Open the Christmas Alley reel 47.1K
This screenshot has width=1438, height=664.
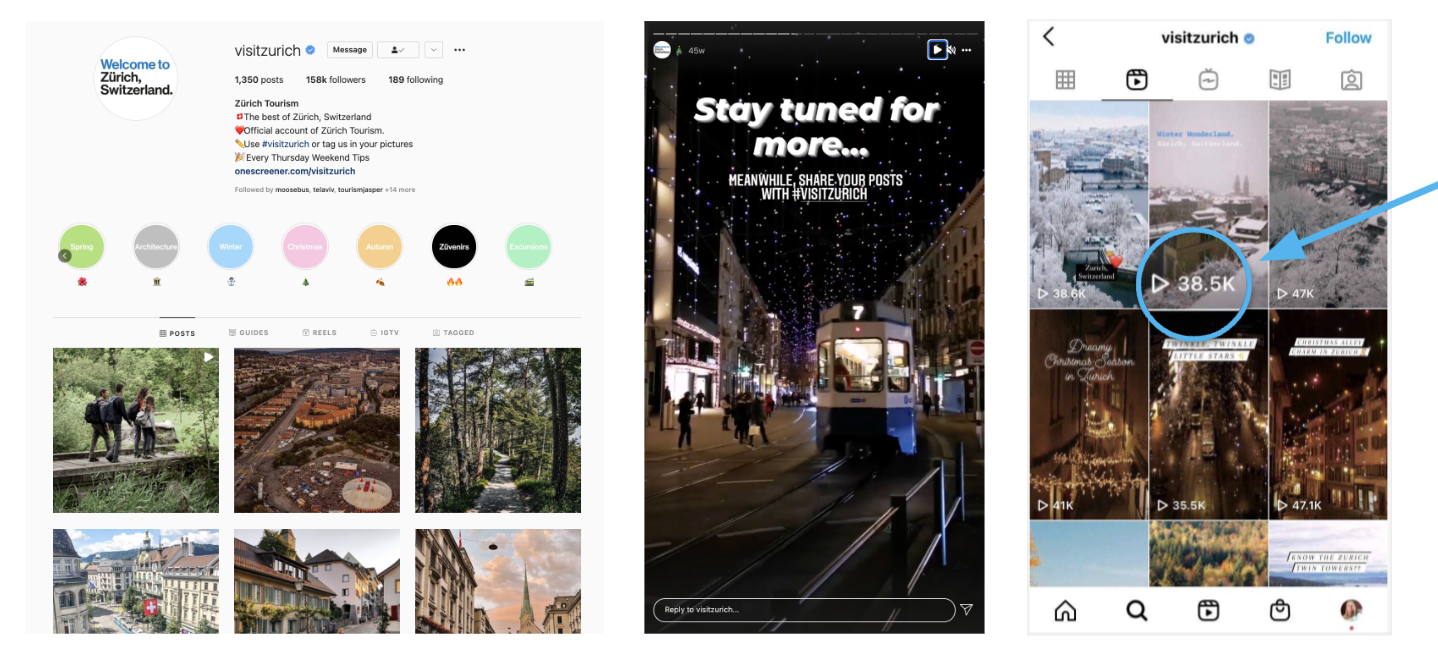1328,414
